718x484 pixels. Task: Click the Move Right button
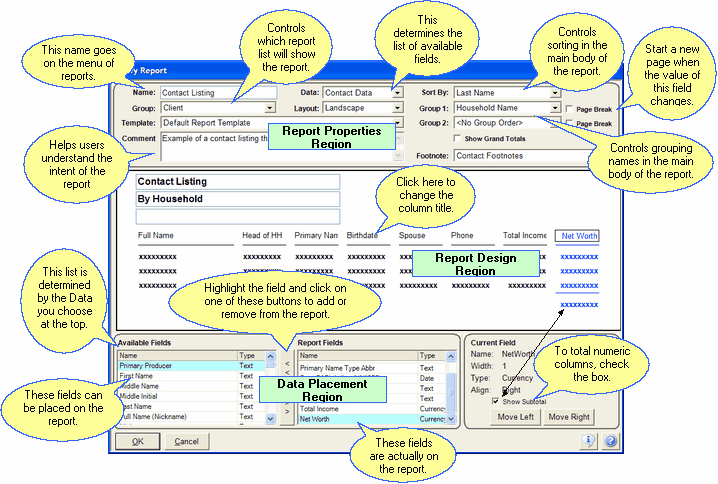[570, 416]
